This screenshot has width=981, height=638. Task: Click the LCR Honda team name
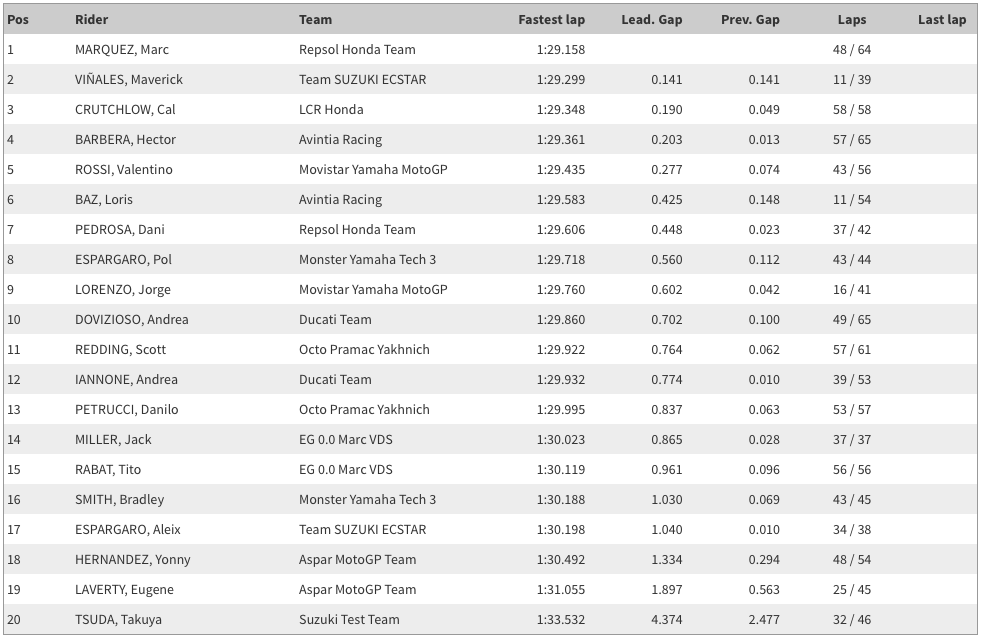coord(331,109)
